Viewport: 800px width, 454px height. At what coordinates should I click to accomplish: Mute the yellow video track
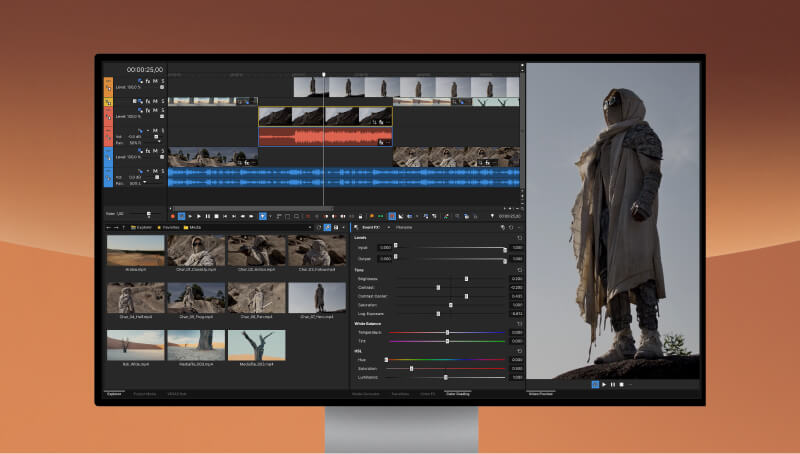tap(155, 101)
